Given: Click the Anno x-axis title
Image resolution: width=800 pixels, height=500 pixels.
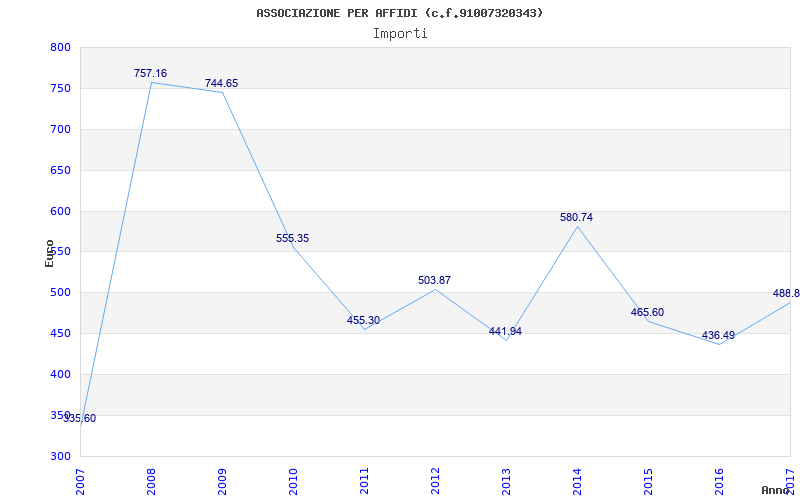Looking at the screenshot, I should point(775,490).
